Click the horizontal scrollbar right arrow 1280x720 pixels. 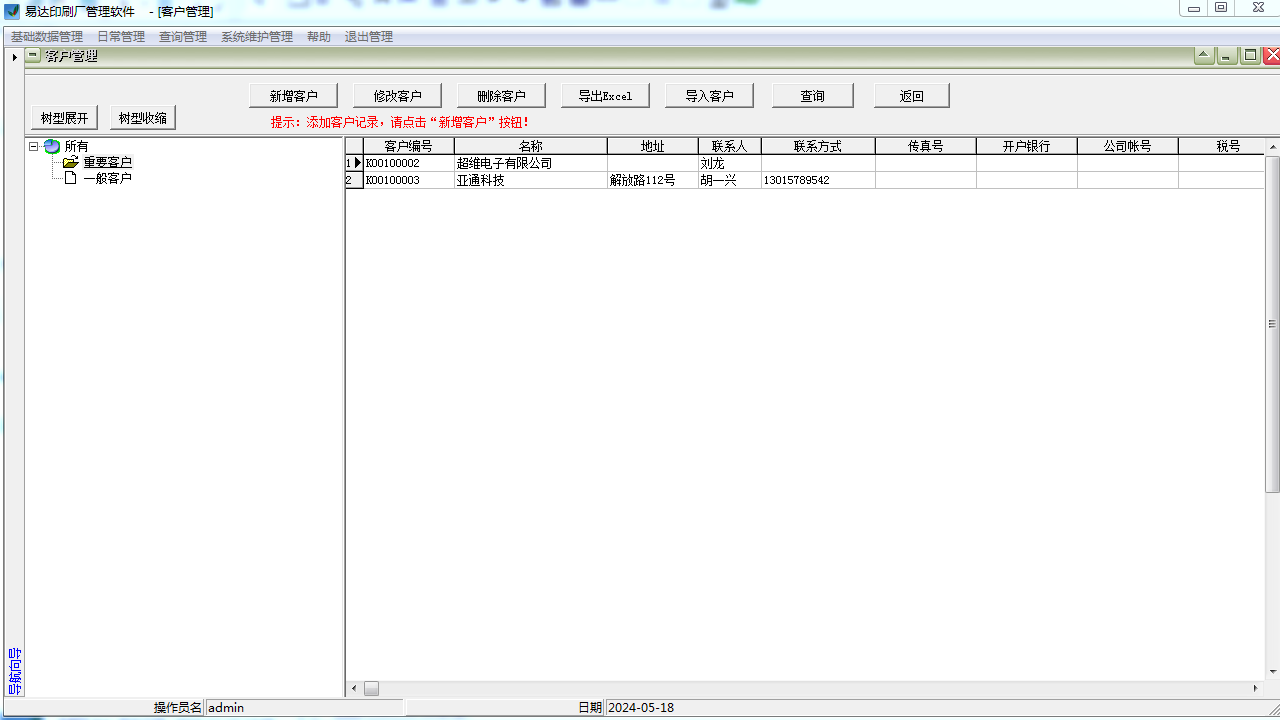[x=1256, y=688]
